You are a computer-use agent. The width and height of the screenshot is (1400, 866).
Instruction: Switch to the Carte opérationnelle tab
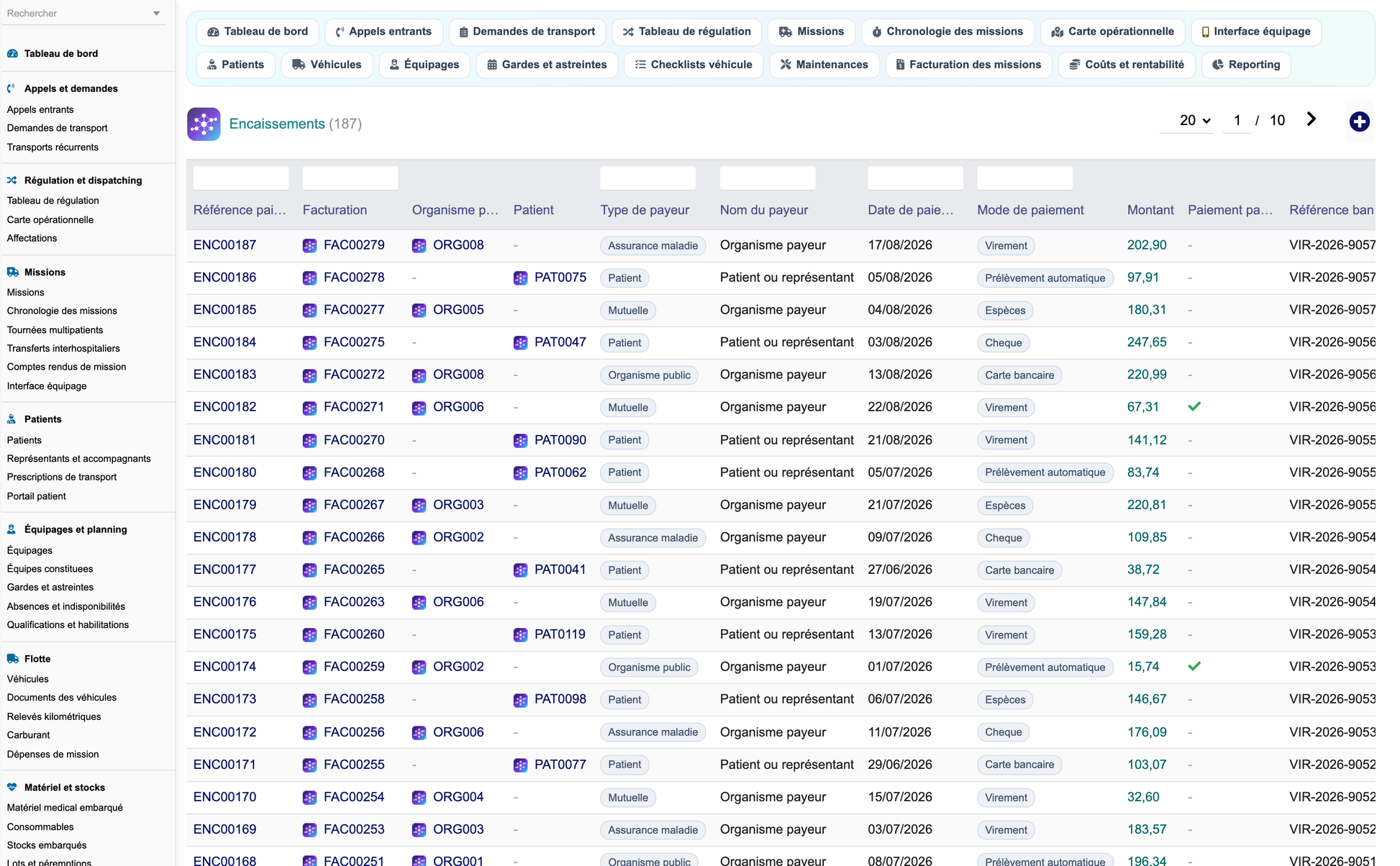(1112, 32)
